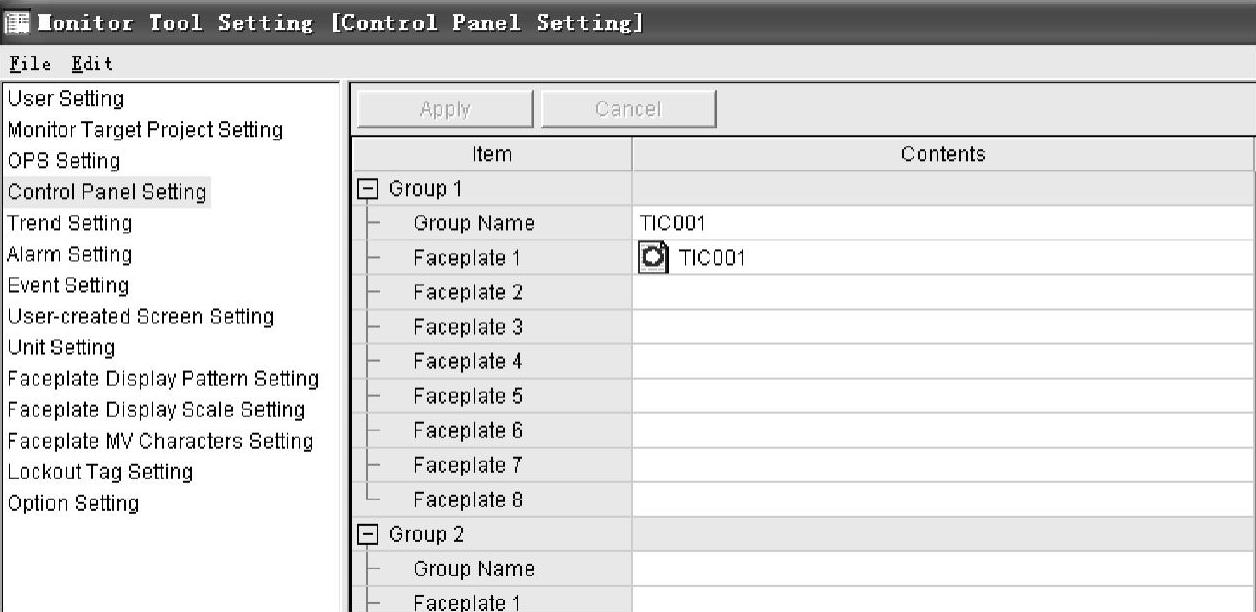The height and width of the screenshot is (612, 1256).
Task: Open Trend Setting page
Action: click(69, 223)
